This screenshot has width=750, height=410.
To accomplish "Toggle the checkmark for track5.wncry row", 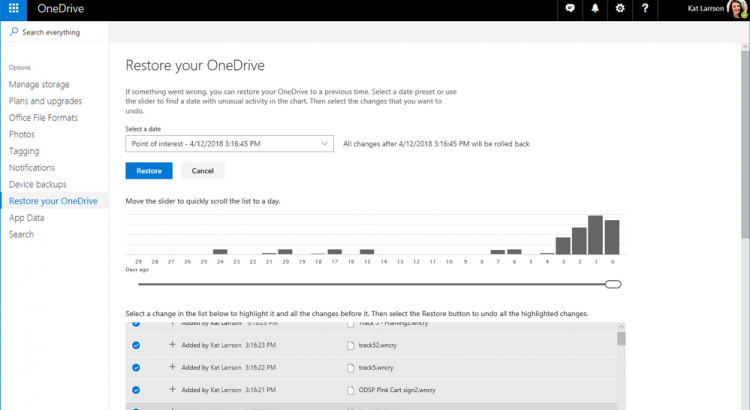I will point(136,367).
